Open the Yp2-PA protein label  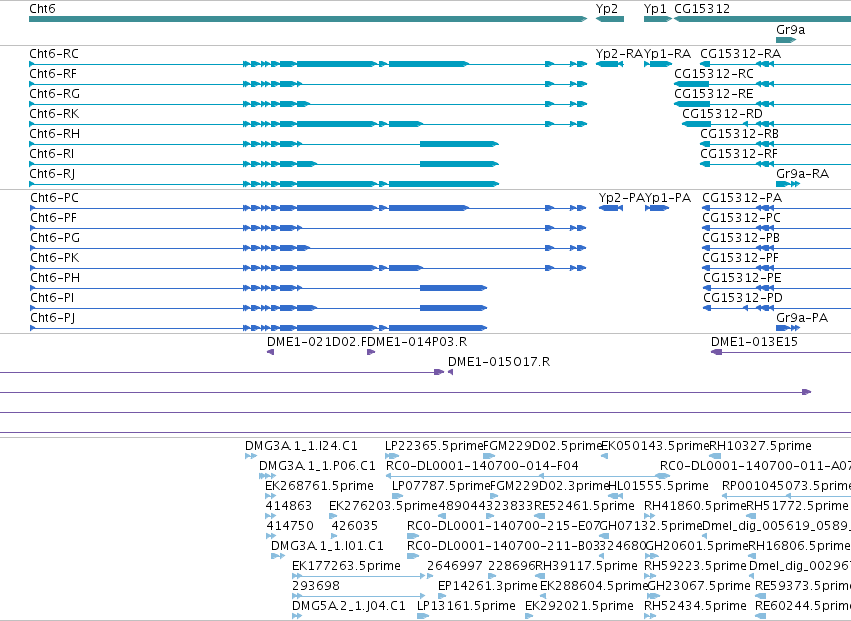621,198
